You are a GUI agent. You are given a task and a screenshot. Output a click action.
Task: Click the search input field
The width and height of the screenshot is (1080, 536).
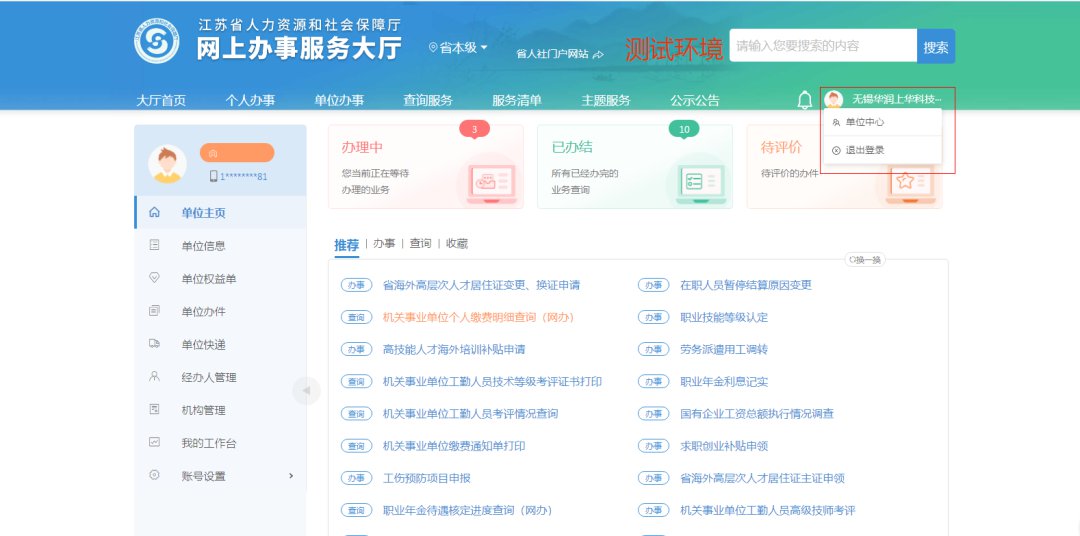click(x=822, y=46)
